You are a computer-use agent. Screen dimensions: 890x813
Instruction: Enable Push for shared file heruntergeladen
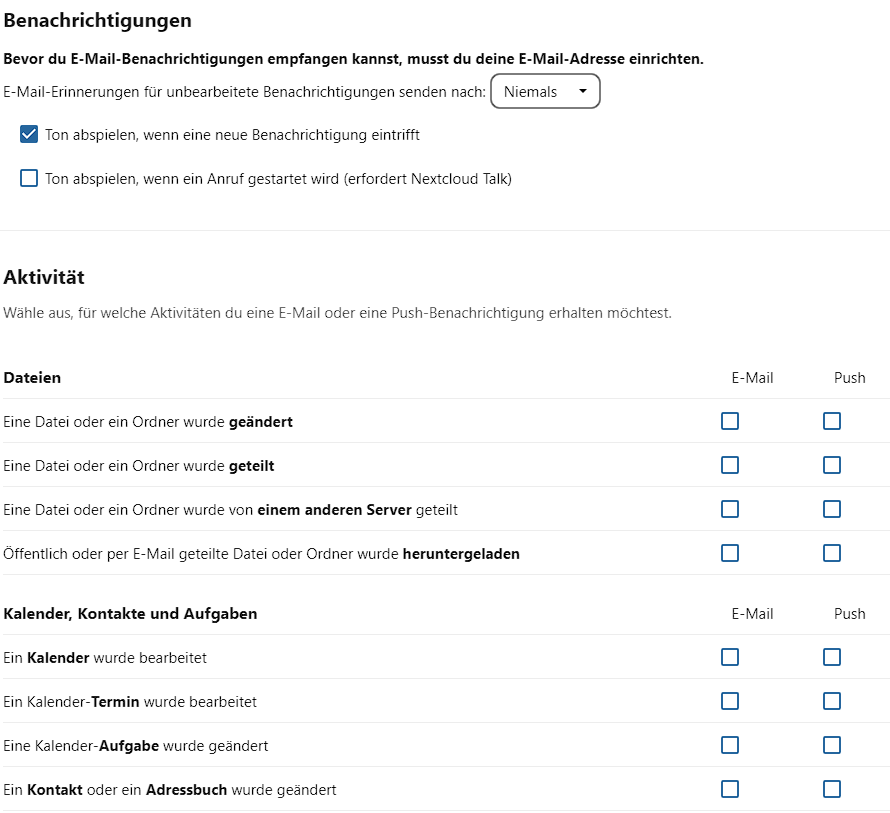(832, 554)
